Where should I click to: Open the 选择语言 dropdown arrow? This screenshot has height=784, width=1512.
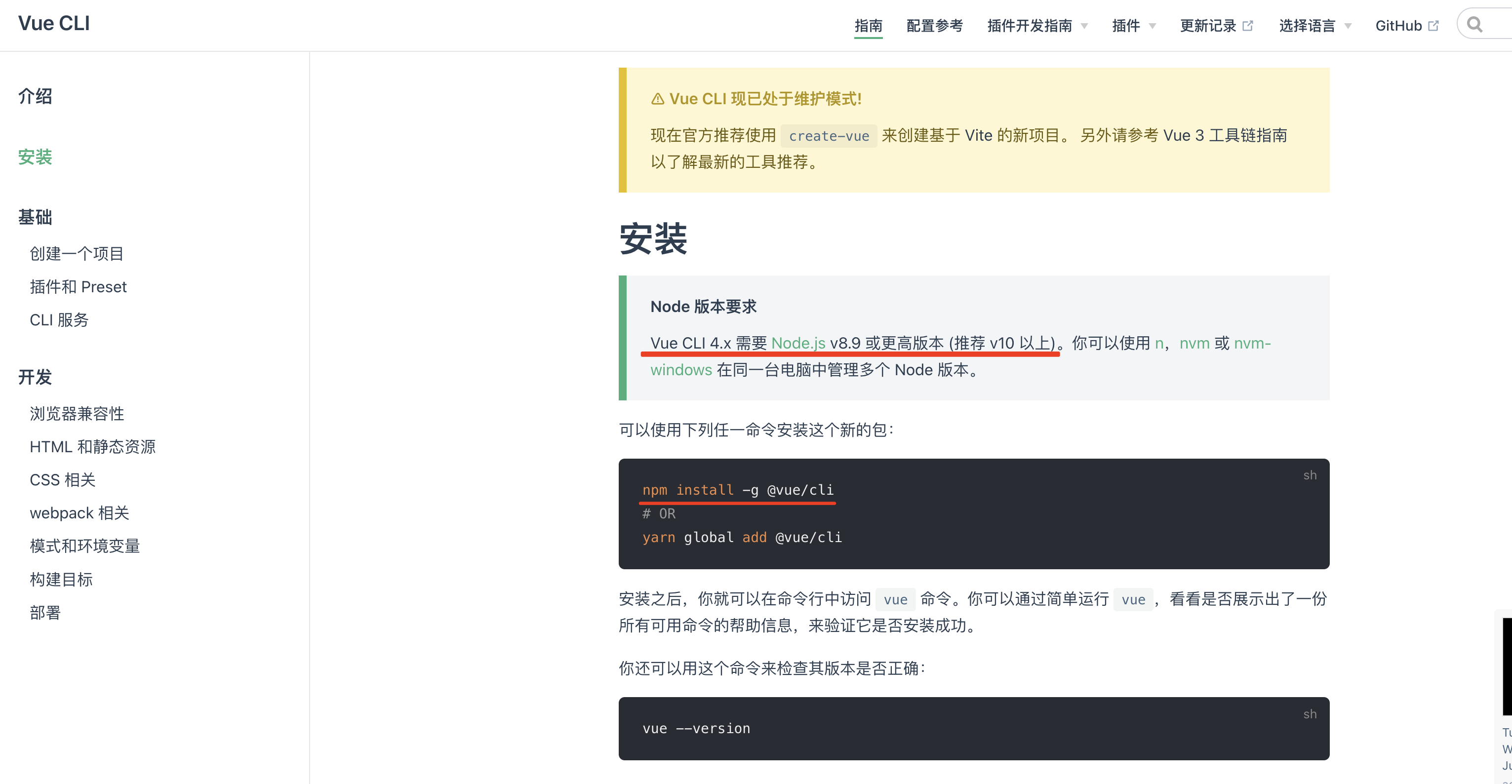point(1348,26)
